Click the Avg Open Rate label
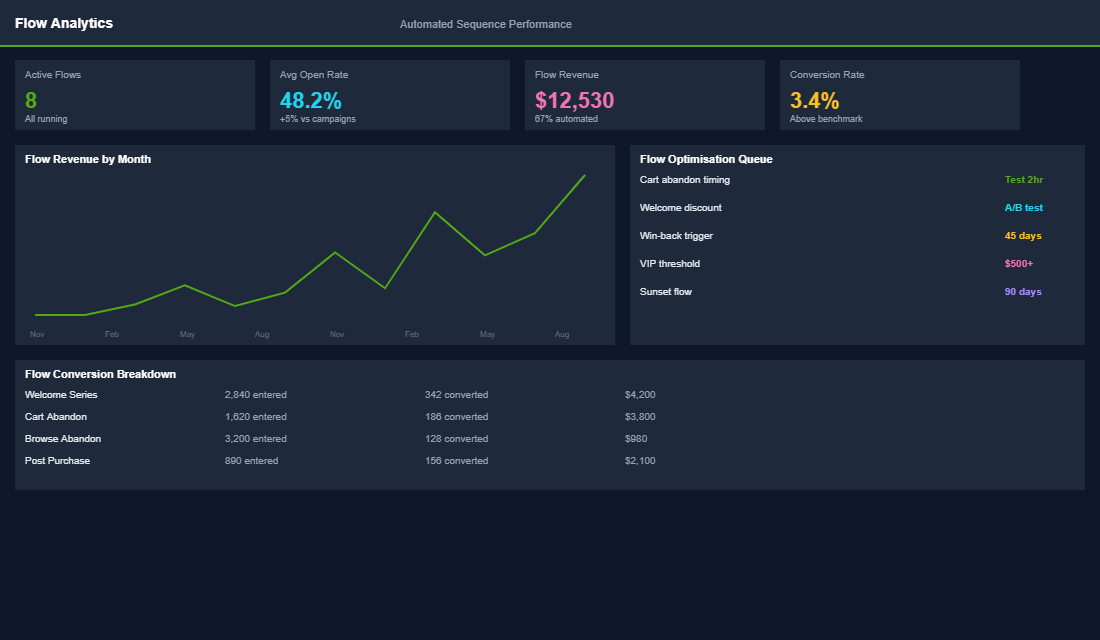 314,75
